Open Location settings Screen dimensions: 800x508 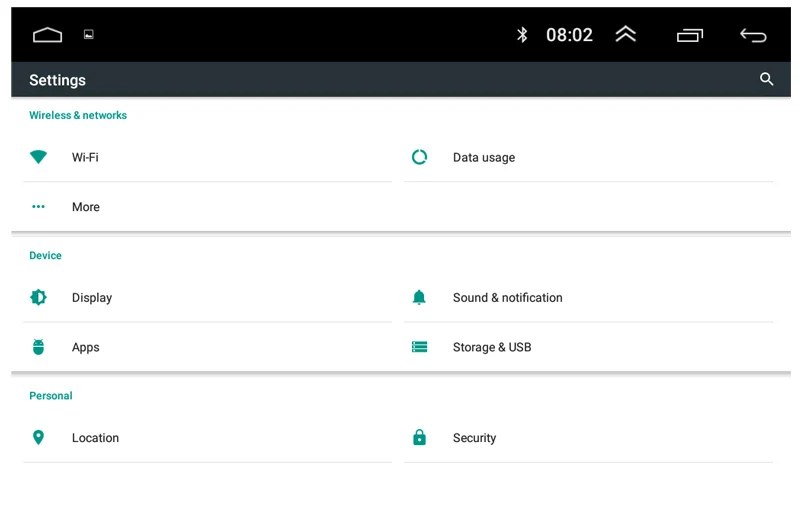click(208, 438)
